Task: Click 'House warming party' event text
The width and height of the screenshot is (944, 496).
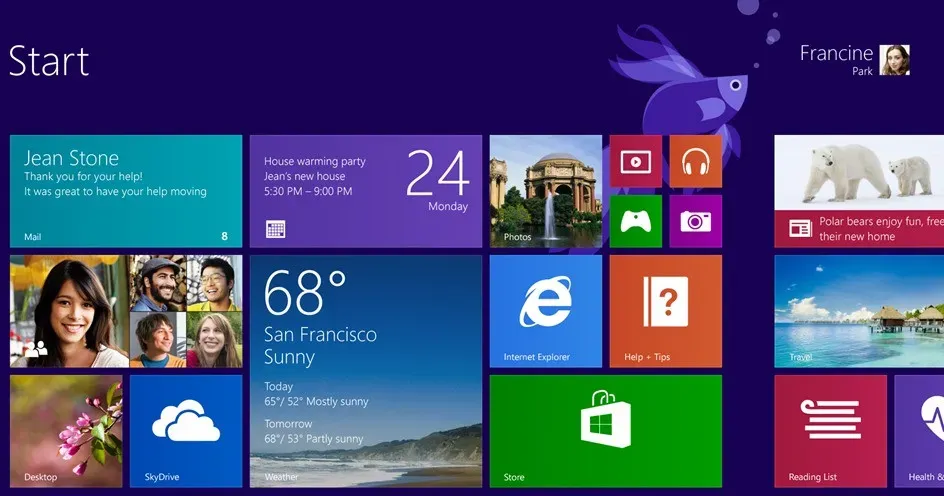Action: tap(315, 161)
